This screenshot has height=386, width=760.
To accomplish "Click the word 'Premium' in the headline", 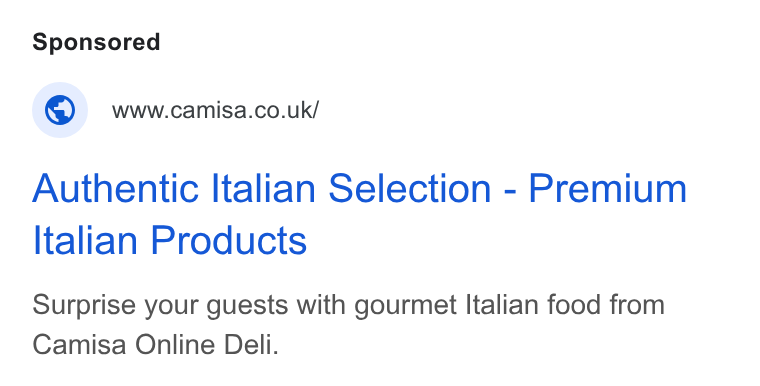I will (607, 188).
